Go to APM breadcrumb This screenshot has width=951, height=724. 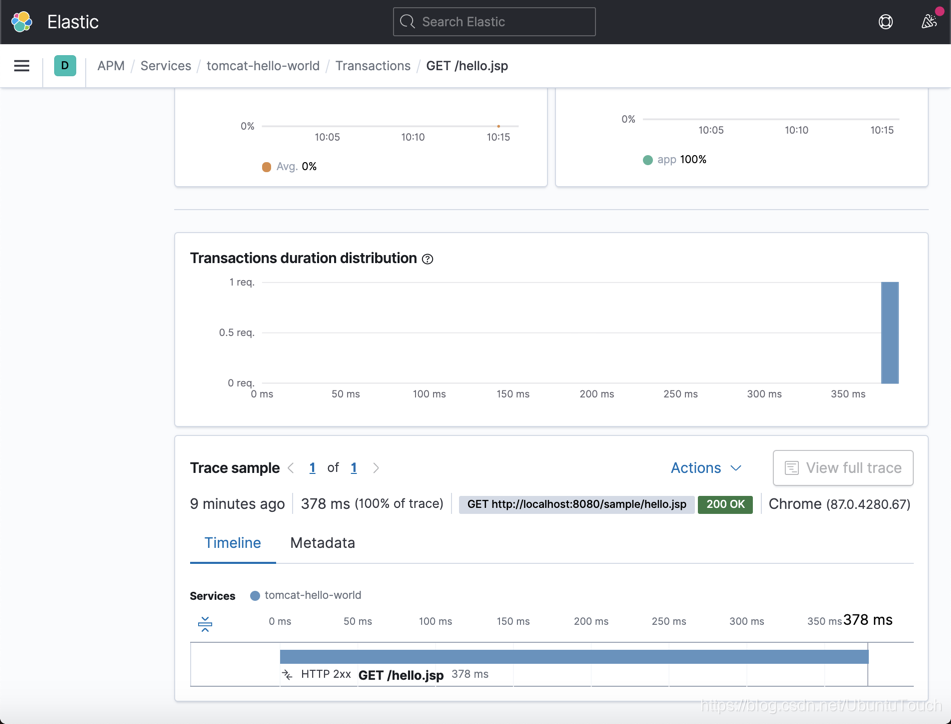coord(111,65)
